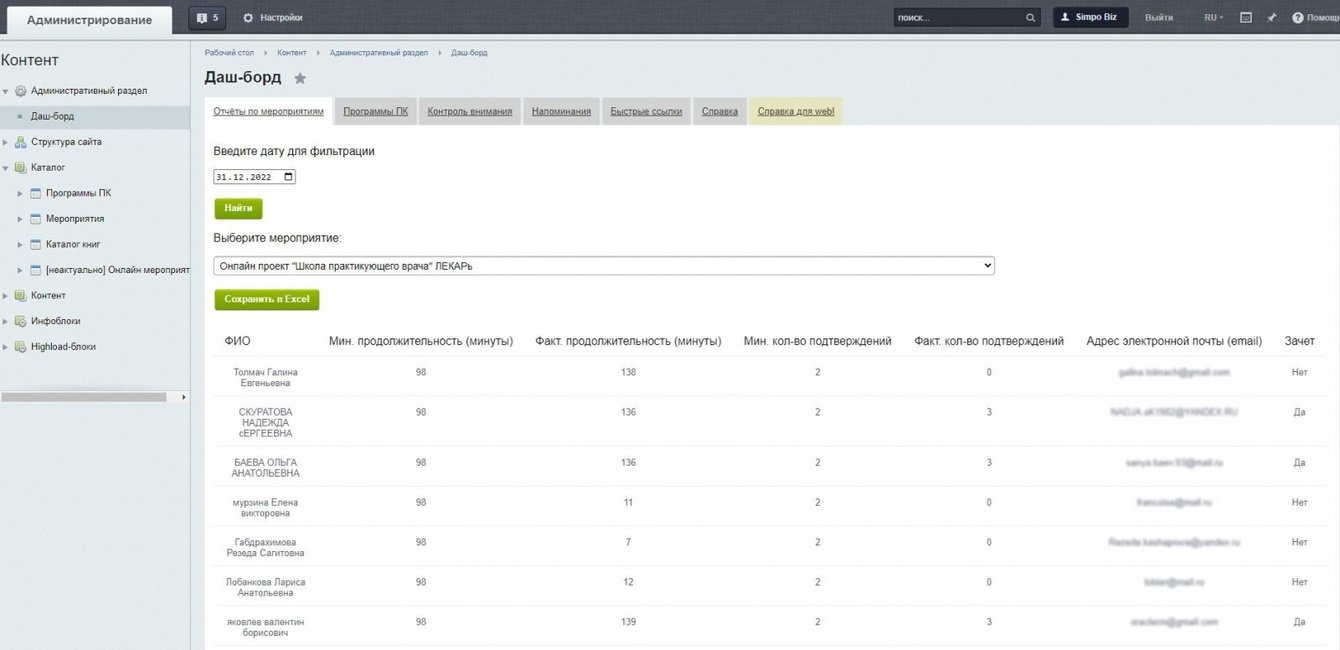Open the Контроль внимания tab
The image size is (1340, 650).
pyautogui.click(x=470, y=112)
